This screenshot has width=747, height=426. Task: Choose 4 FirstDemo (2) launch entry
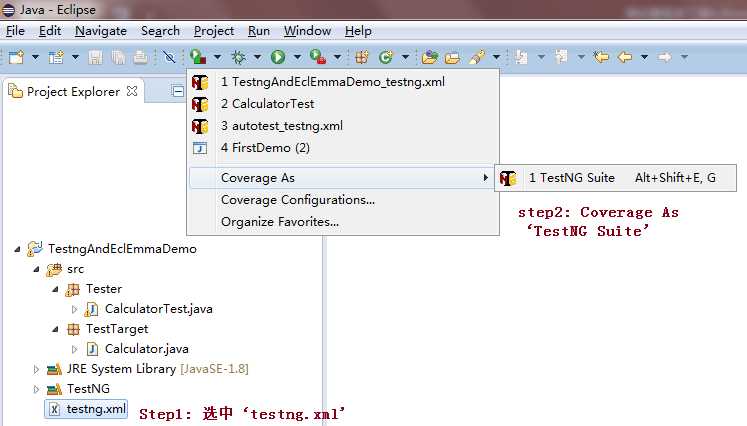coord(343,148)
